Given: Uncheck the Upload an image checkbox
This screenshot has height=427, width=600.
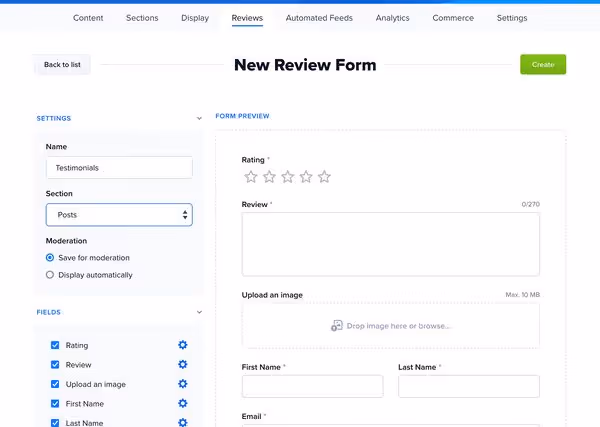Looking at the screenshot, I should (55, 384).
